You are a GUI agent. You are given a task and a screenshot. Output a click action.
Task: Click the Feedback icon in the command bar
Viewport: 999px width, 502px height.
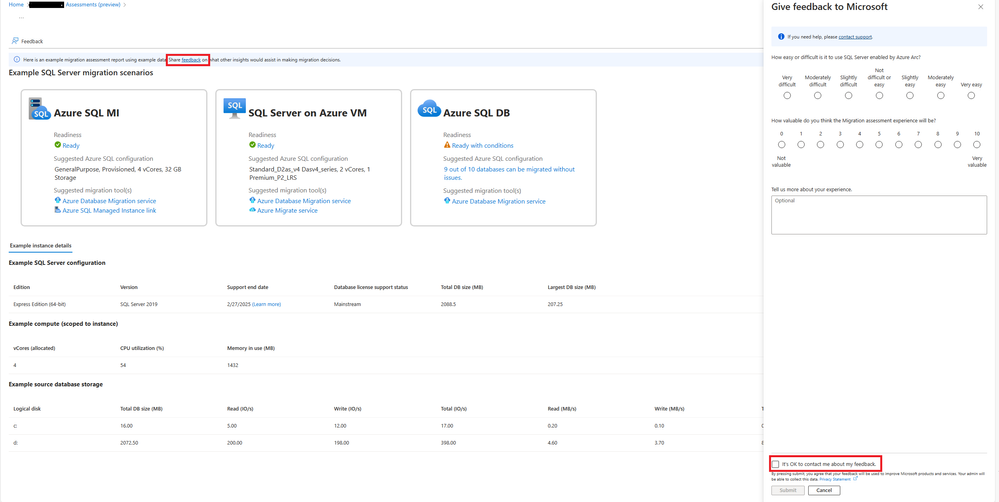pos(15,41)
